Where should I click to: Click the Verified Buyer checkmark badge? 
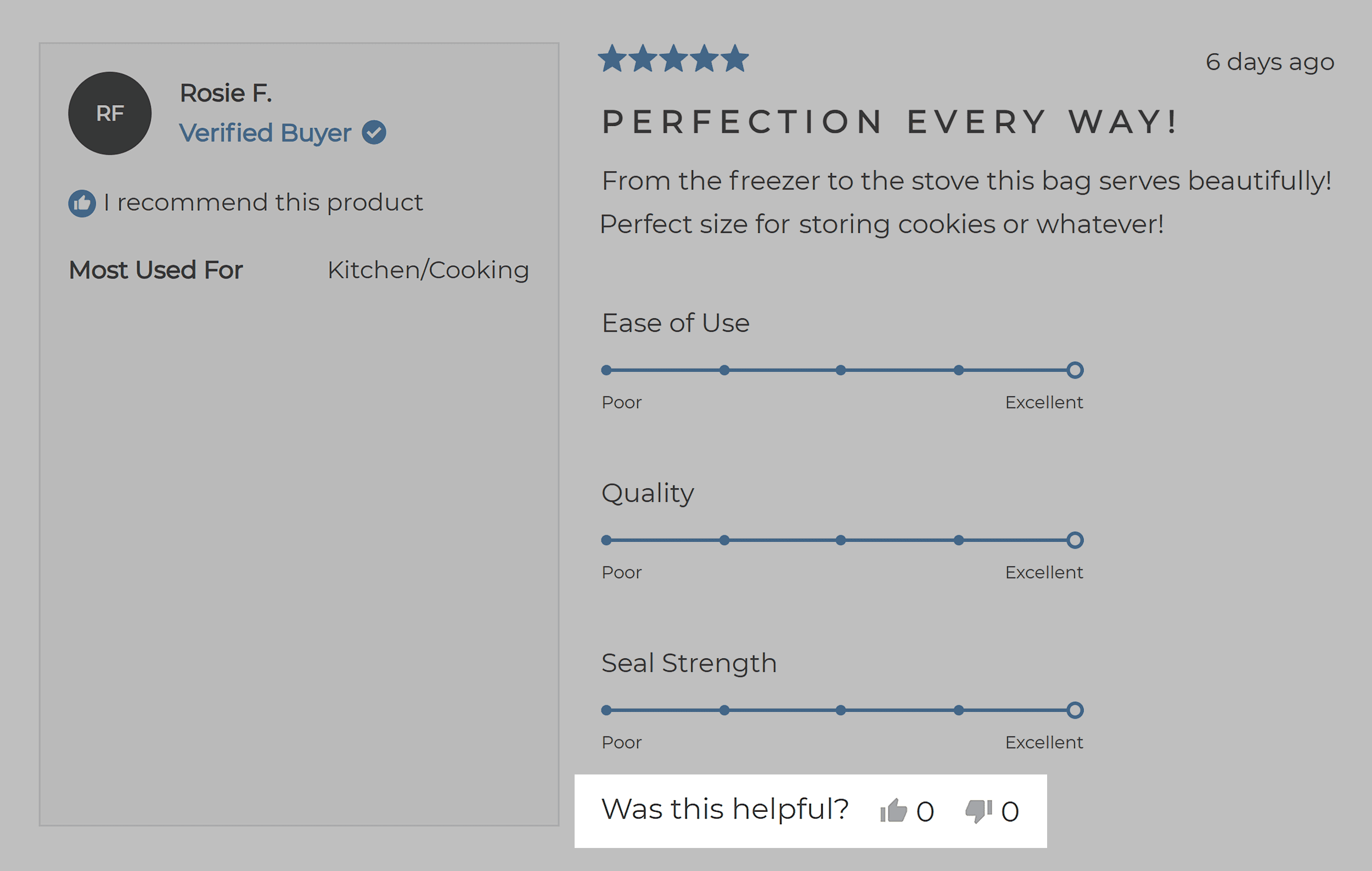coord(374,133)
